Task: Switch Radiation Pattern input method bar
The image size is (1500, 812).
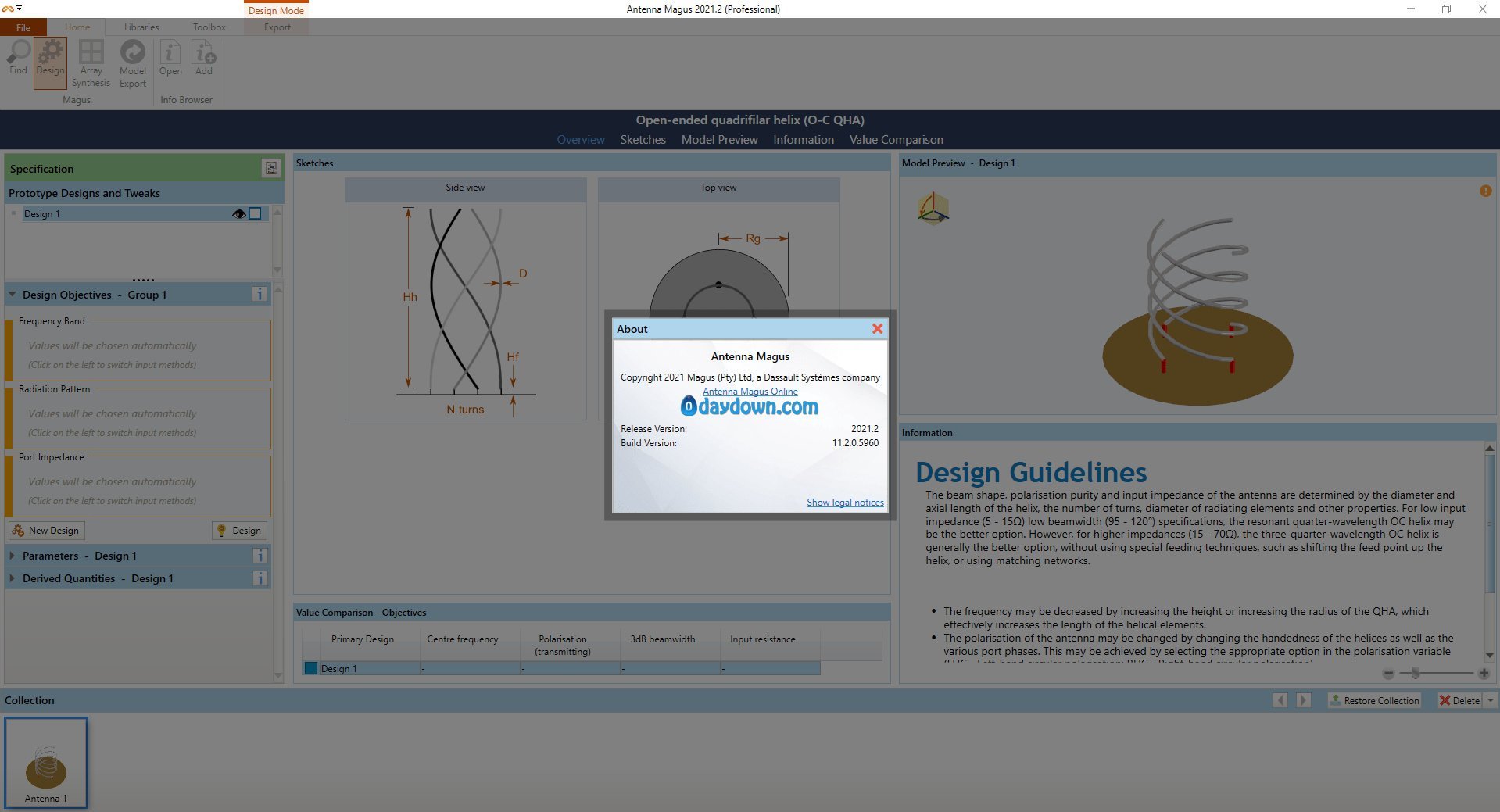Action: (9, 418)
